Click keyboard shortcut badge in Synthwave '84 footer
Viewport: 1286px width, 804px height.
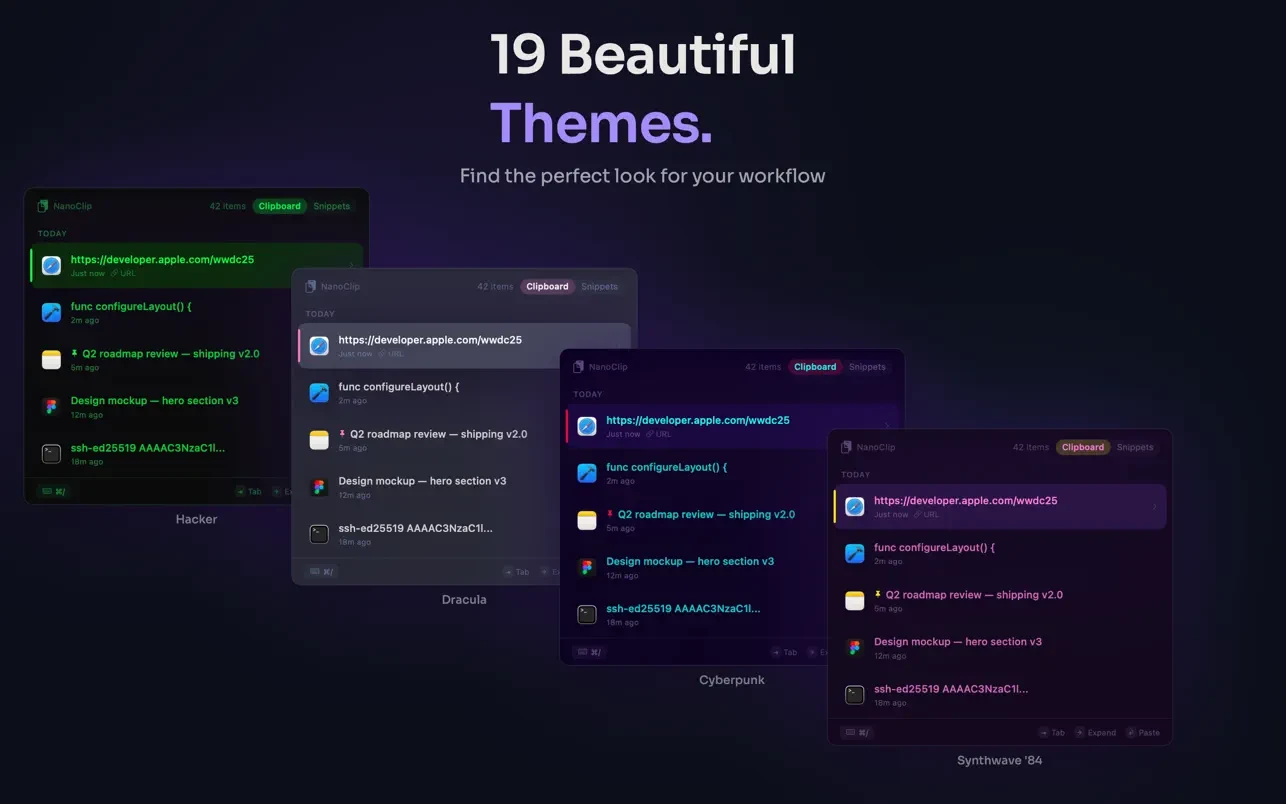[858, 732]
